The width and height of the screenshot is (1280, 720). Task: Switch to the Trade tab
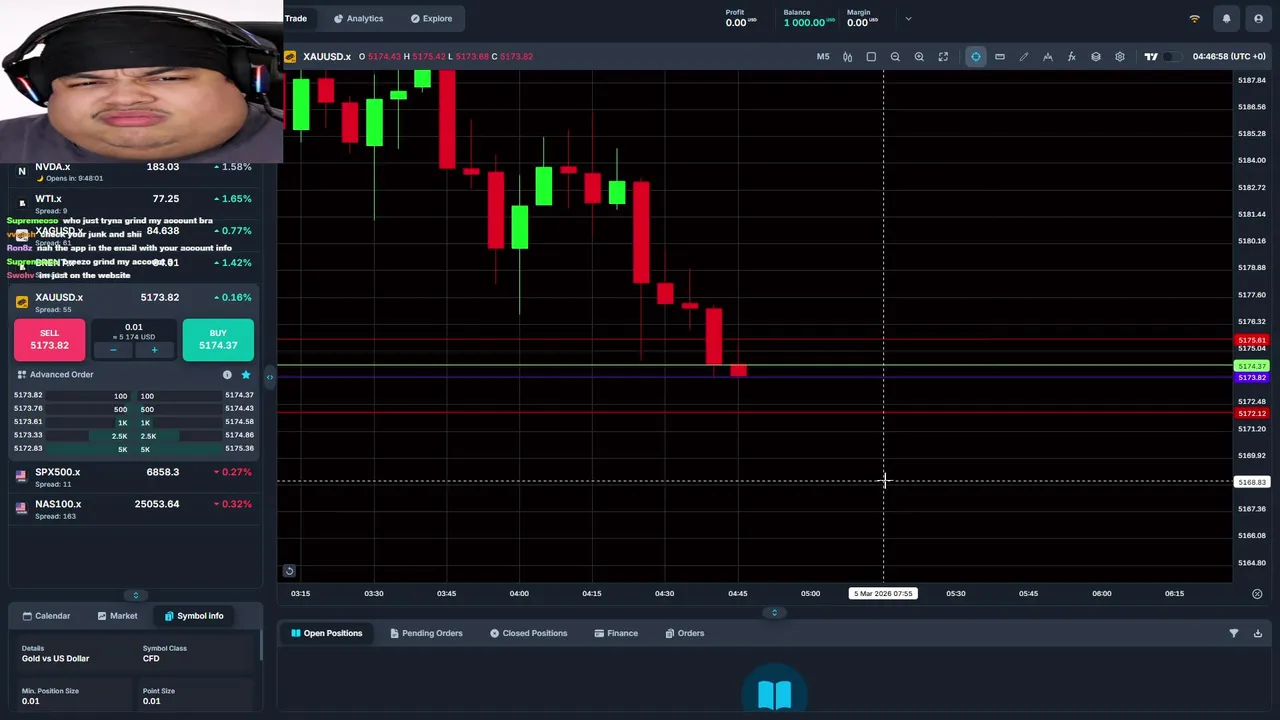(x=296, y=18)
